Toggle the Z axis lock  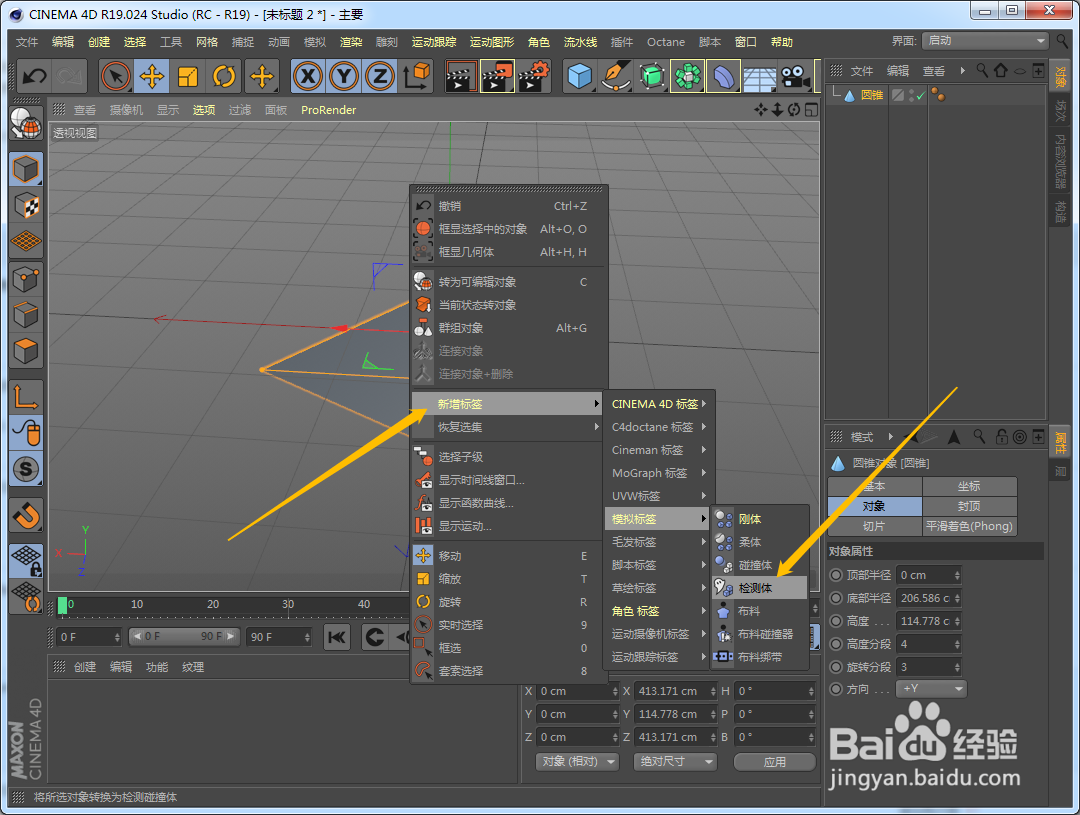pyautogui.click(x=380, y=76)
